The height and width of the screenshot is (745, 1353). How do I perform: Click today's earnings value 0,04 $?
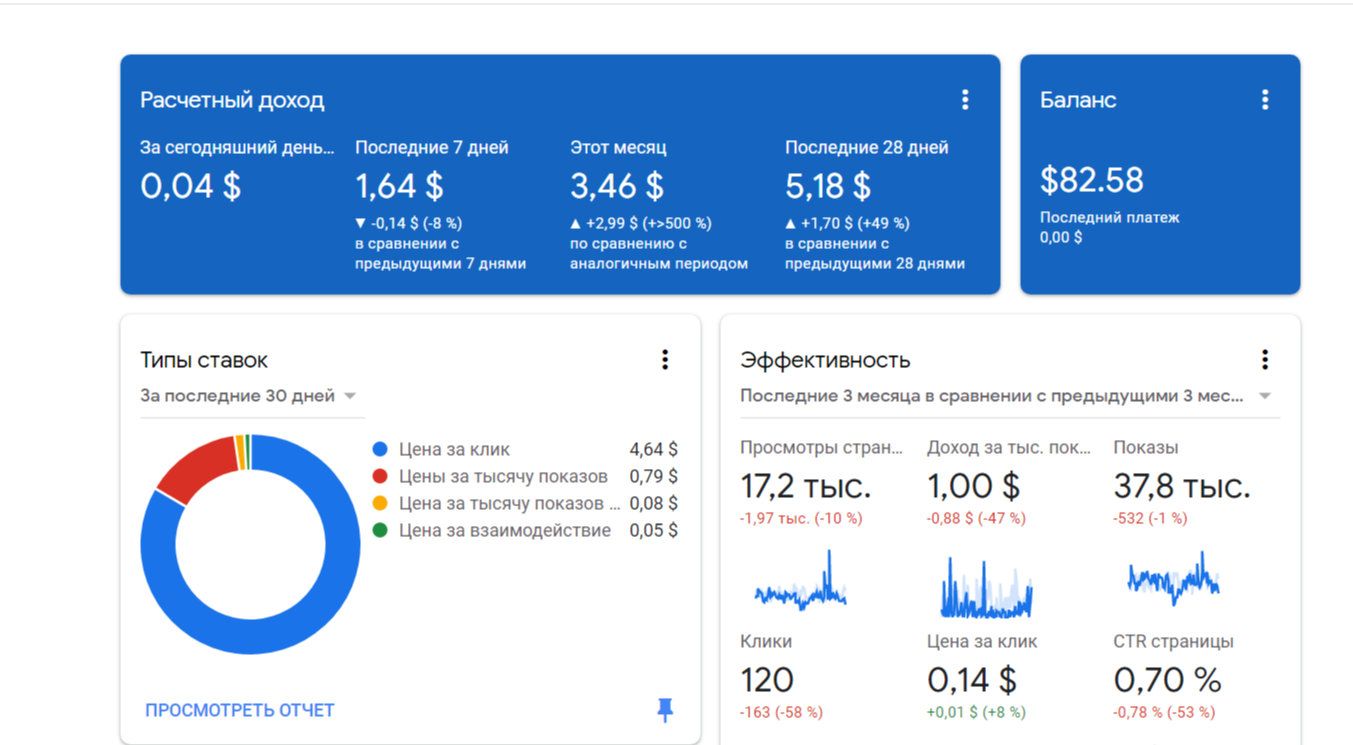[190, 186]
